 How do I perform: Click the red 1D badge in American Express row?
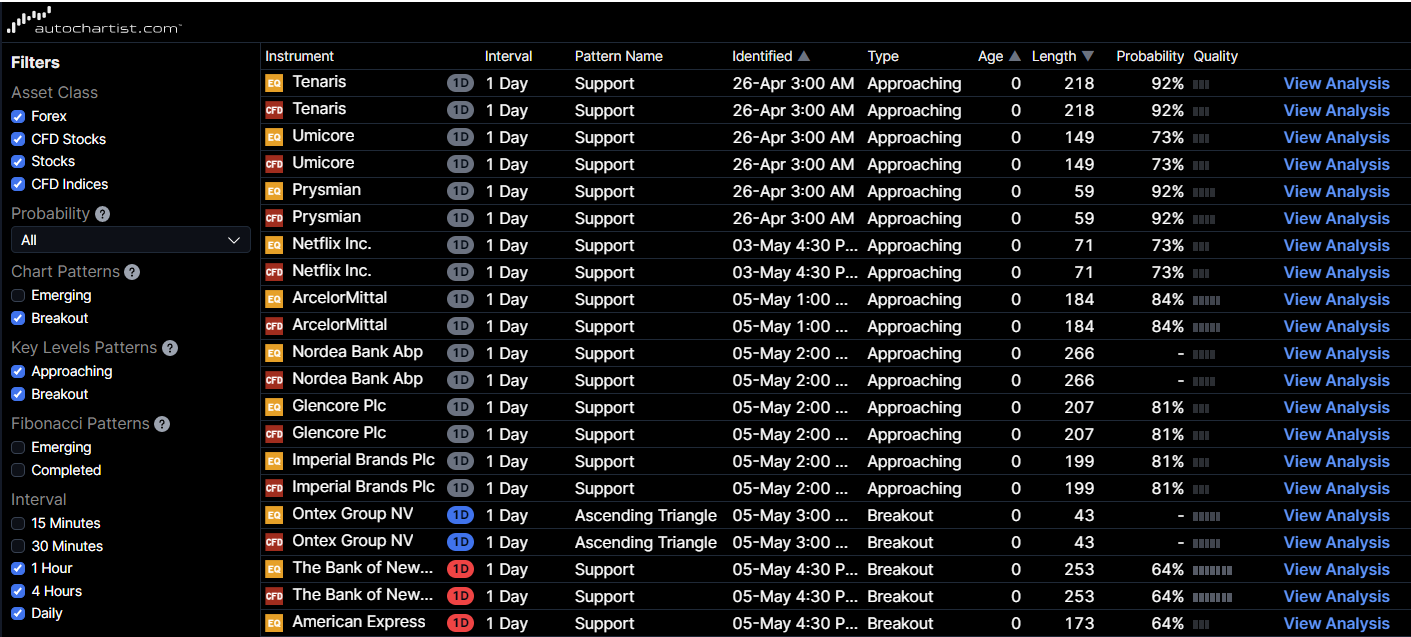click(x=460, y=623)
